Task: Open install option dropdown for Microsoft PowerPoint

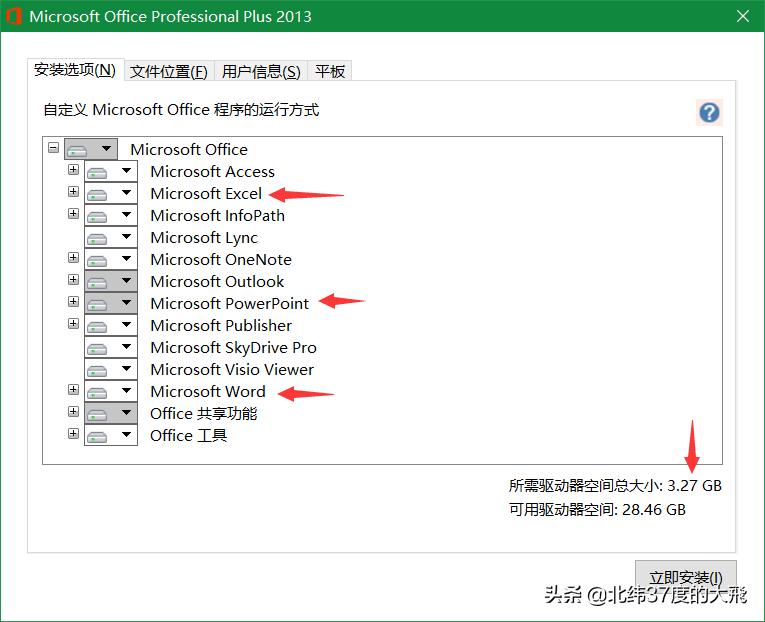Action: (x=111, y=303)
